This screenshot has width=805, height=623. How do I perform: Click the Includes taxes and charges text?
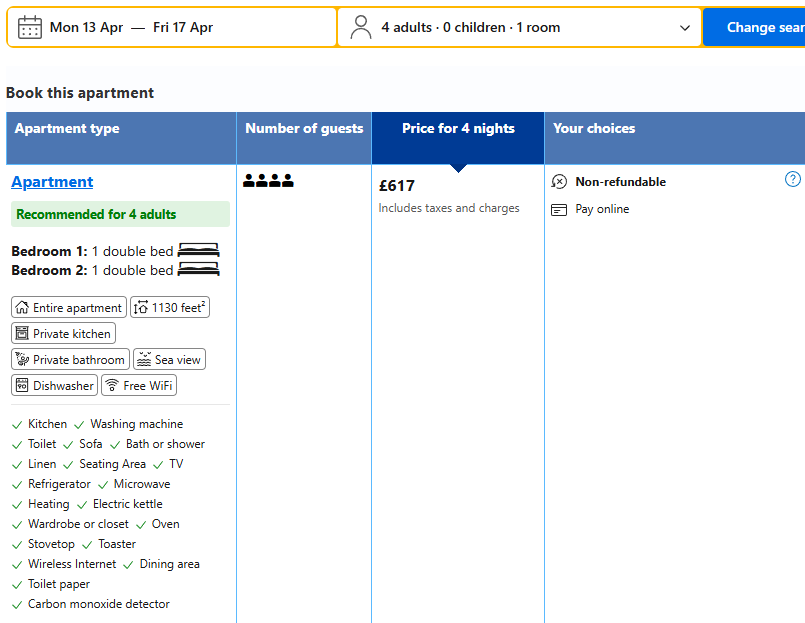pos(449,208)
